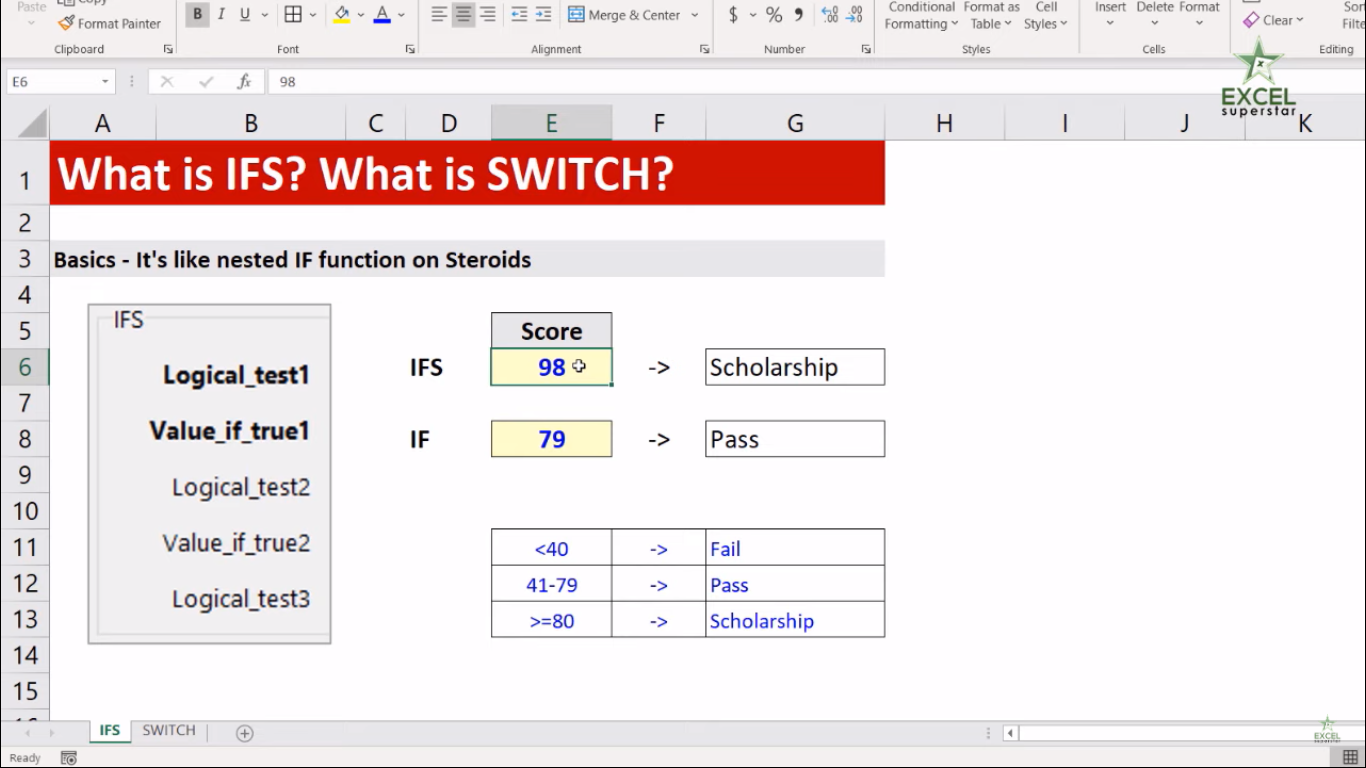Screen dimensions: 1366x768
Task: Align text left
Action: (439, 14)
